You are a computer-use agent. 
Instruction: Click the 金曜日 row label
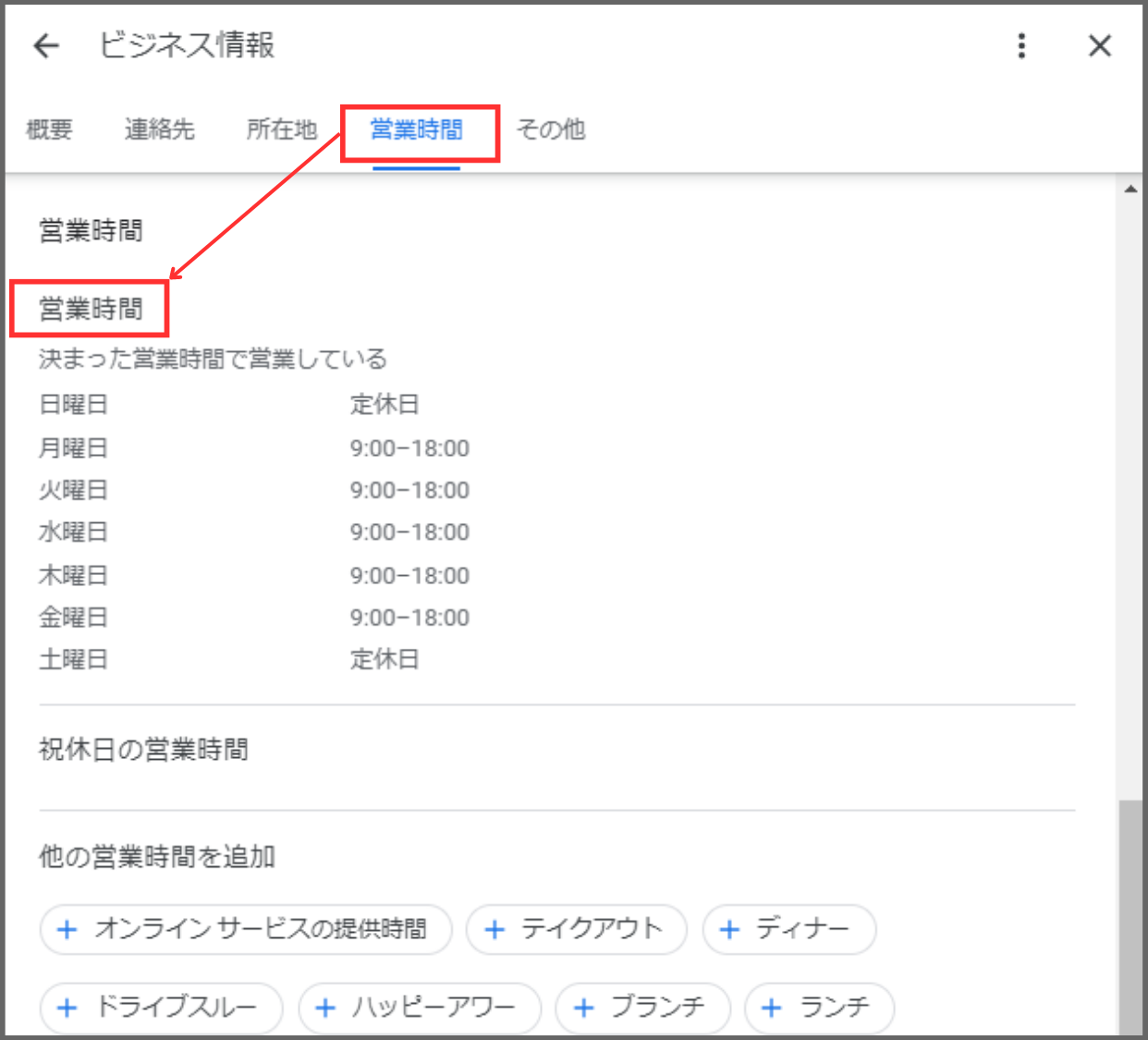pos(73,618)
